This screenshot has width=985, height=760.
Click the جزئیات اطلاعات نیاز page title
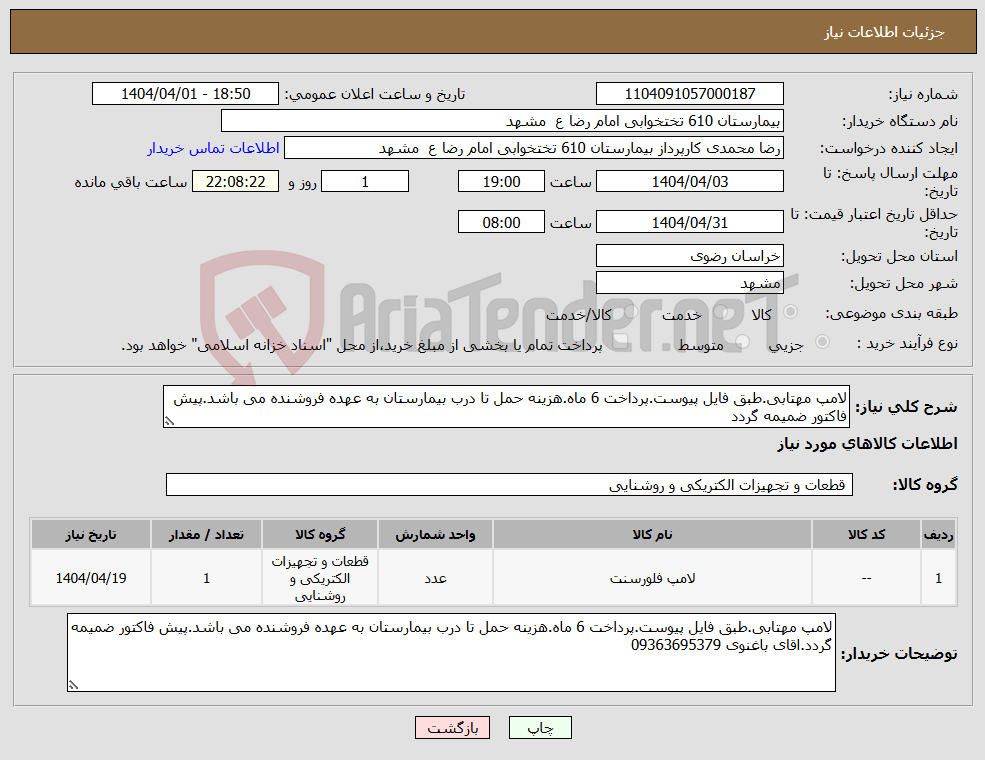[884, 32]
